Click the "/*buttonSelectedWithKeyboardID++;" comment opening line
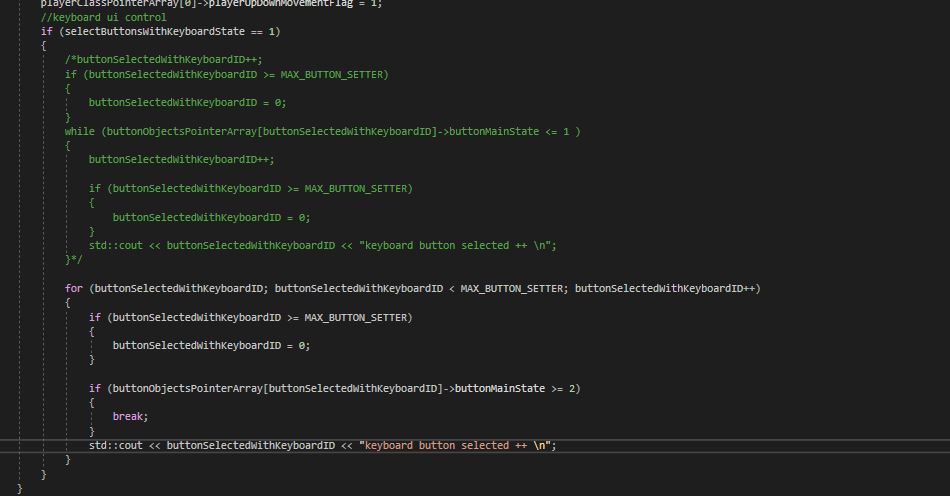Viewport: 950px width, 496px height. [164, 59]
